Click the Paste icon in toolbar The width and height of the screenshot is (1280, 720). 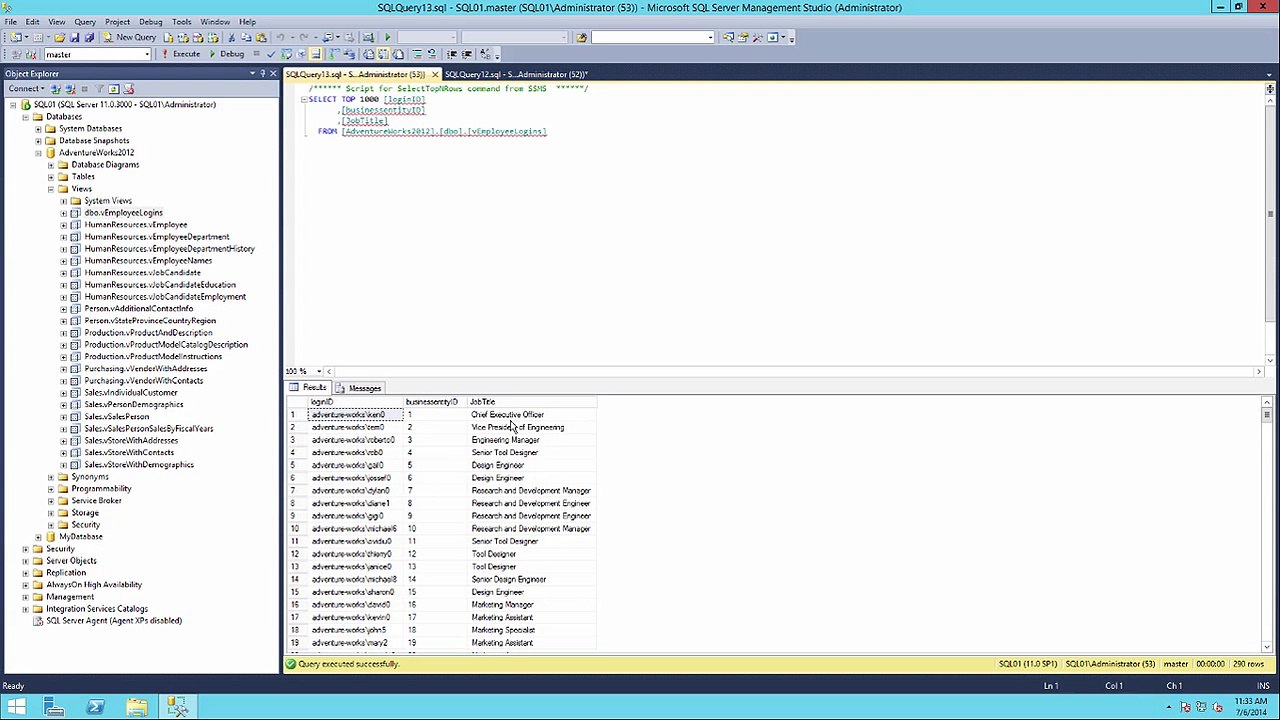pyautogui.click(x=261, y=37)
